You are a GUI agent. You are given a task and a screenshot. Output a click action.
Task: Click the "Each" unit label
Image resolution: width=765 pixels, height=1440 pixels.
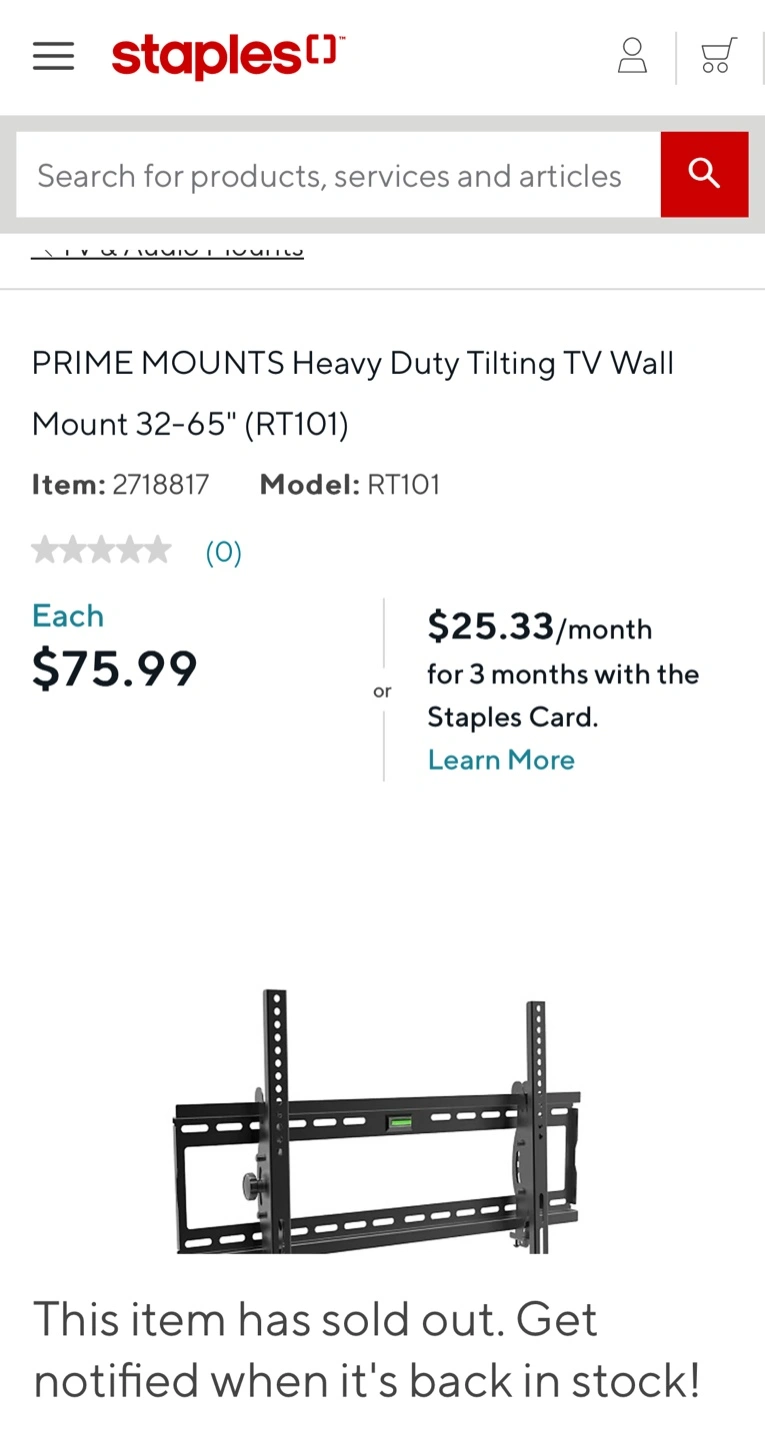[68, 615]
